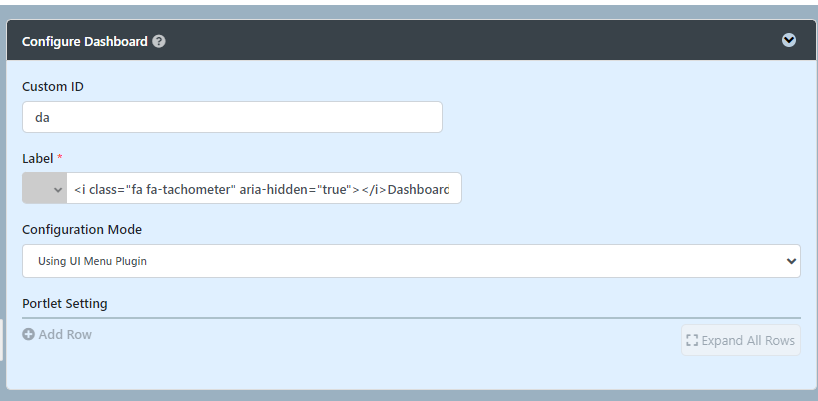Click the arrow on Using UI Menu Plugin select
This screenshot has height=401, width=818.
792,261
